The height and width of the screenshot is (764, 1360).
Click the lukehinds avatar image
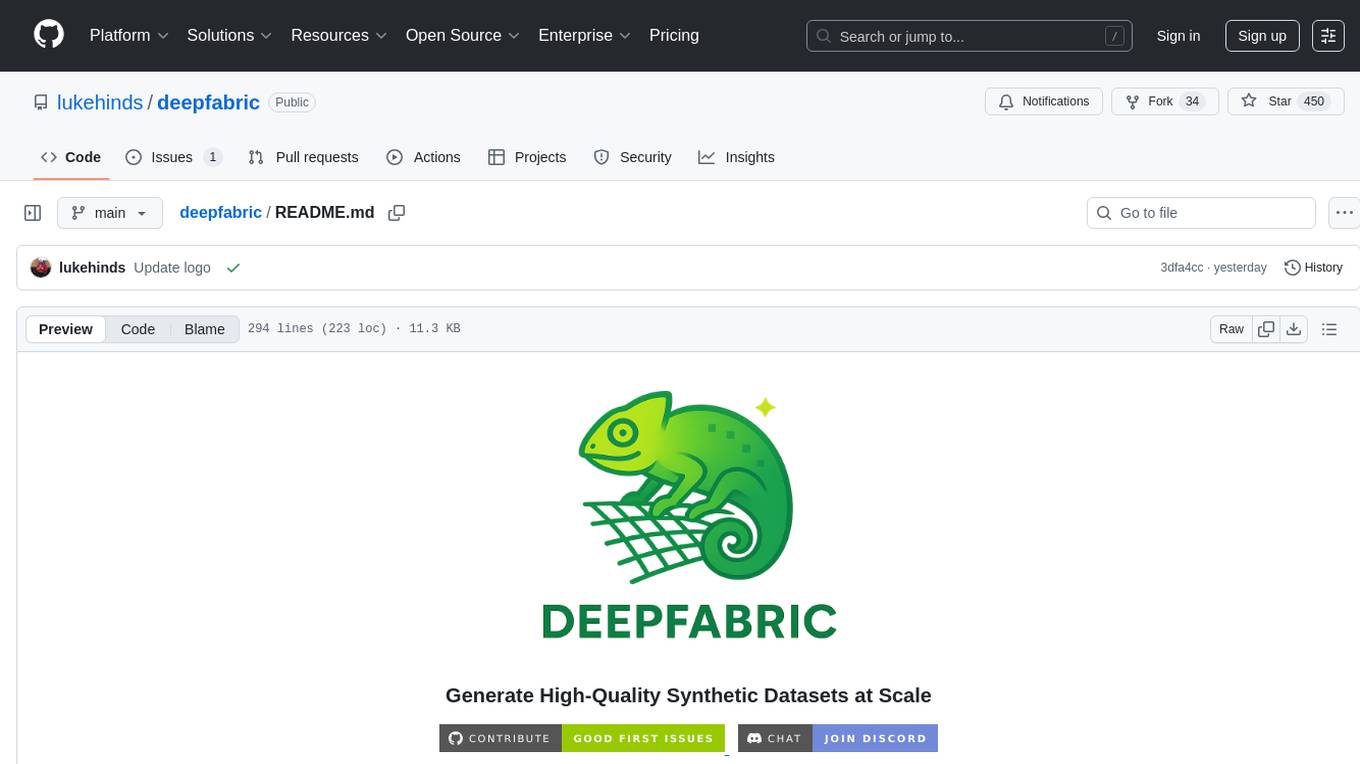pos(41,268)
